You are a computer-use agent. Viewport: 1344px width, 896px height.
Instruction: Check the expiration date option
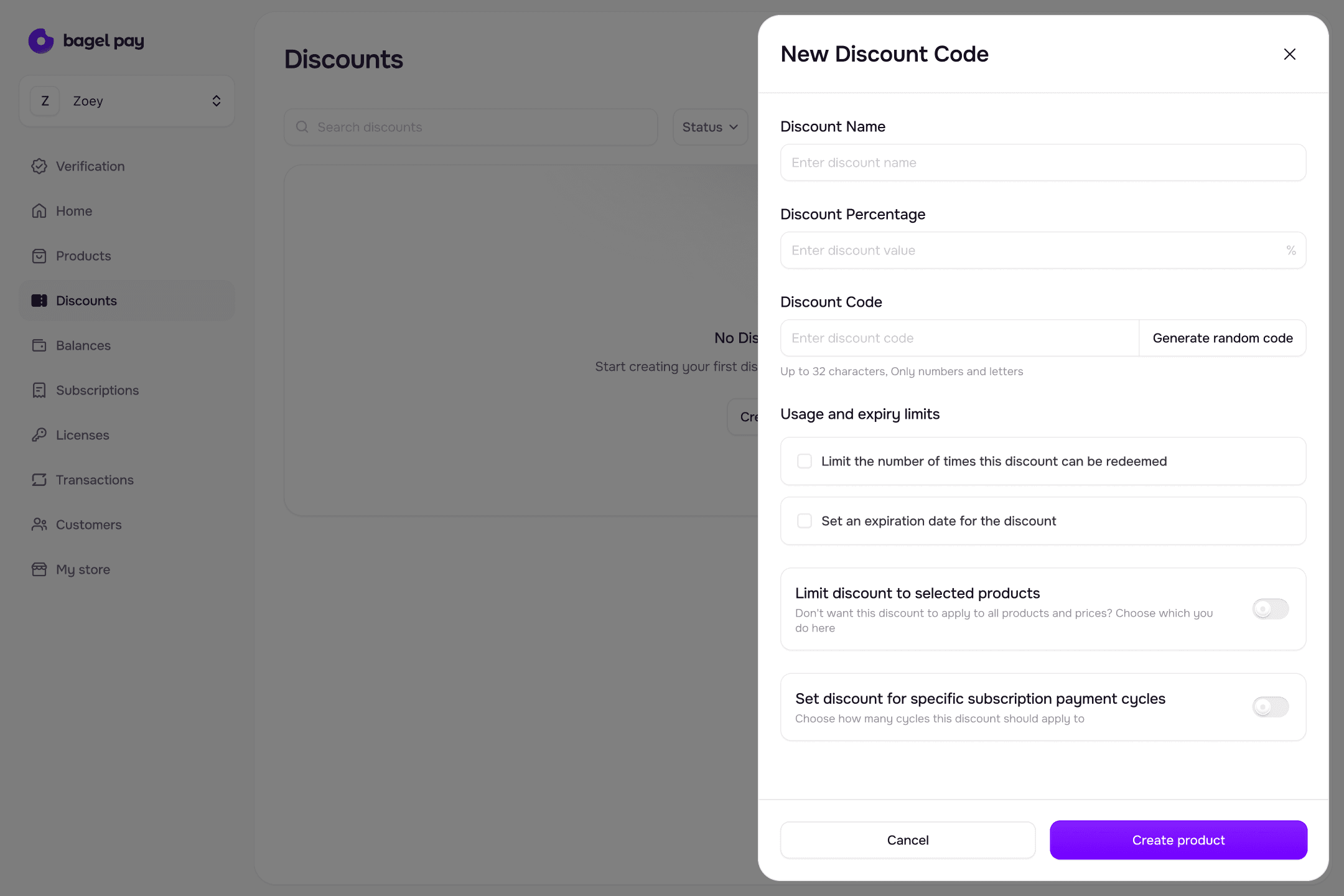(x=804, y=521)
